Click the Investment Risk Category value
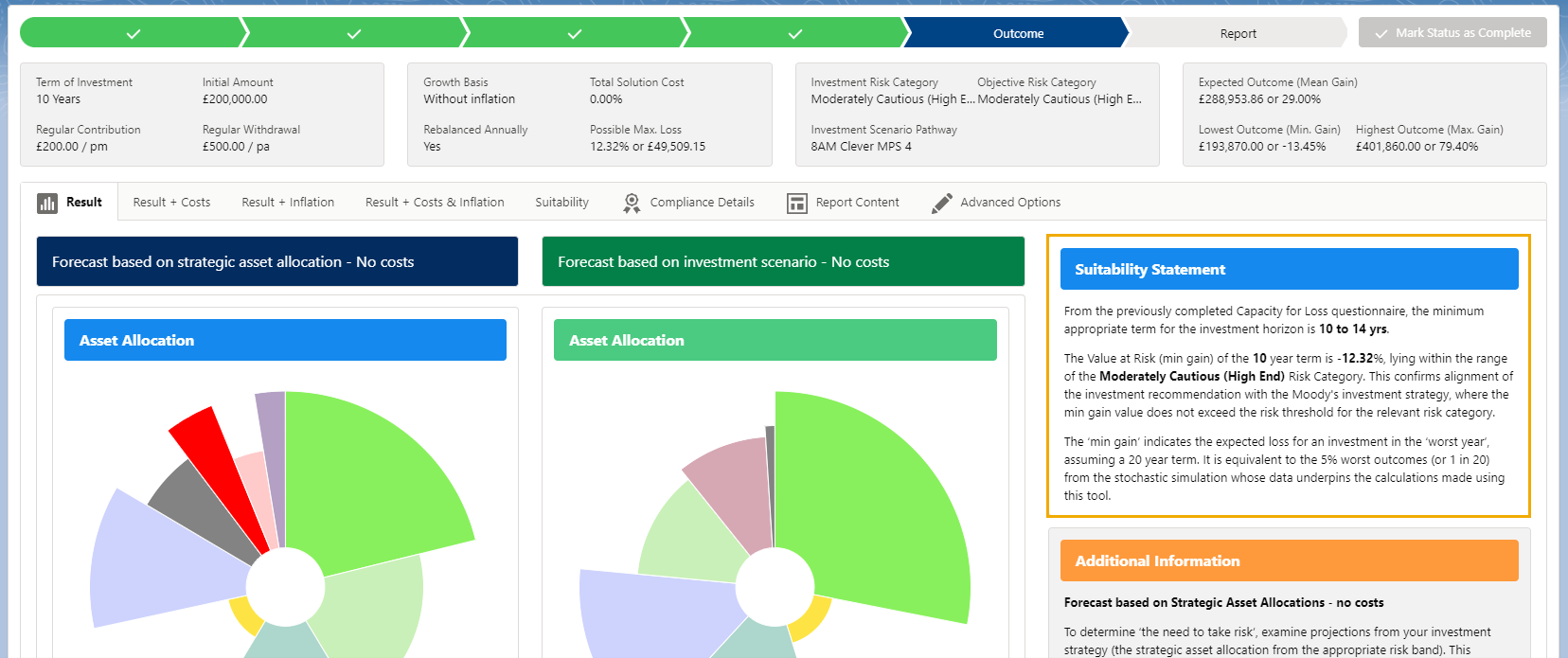Screen dimensions: 1568x658 click(x=892, y=99)
